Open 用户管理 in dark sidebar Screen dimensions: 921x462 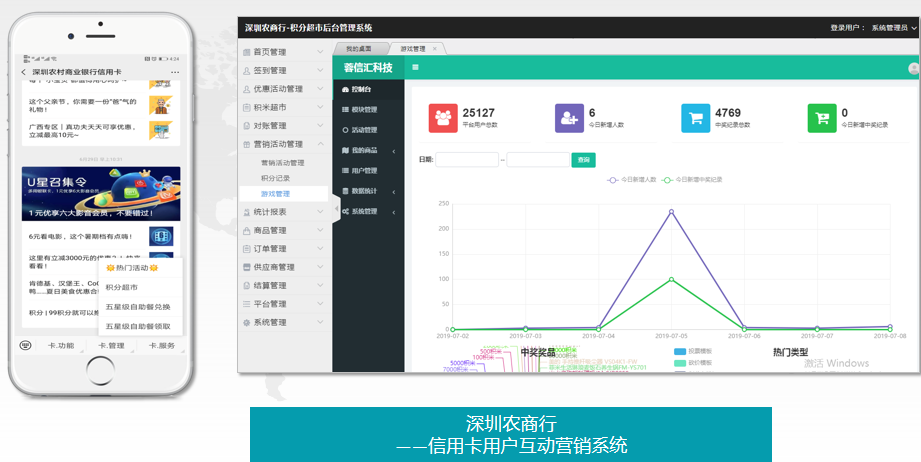click(368, 171)
